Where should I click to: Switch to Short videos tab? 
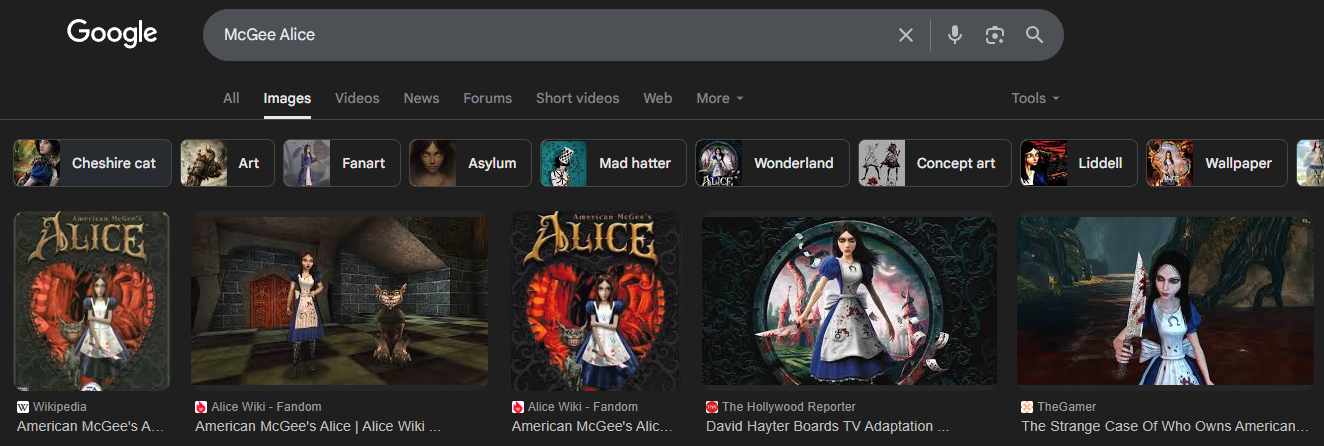(x=577, y=98)
